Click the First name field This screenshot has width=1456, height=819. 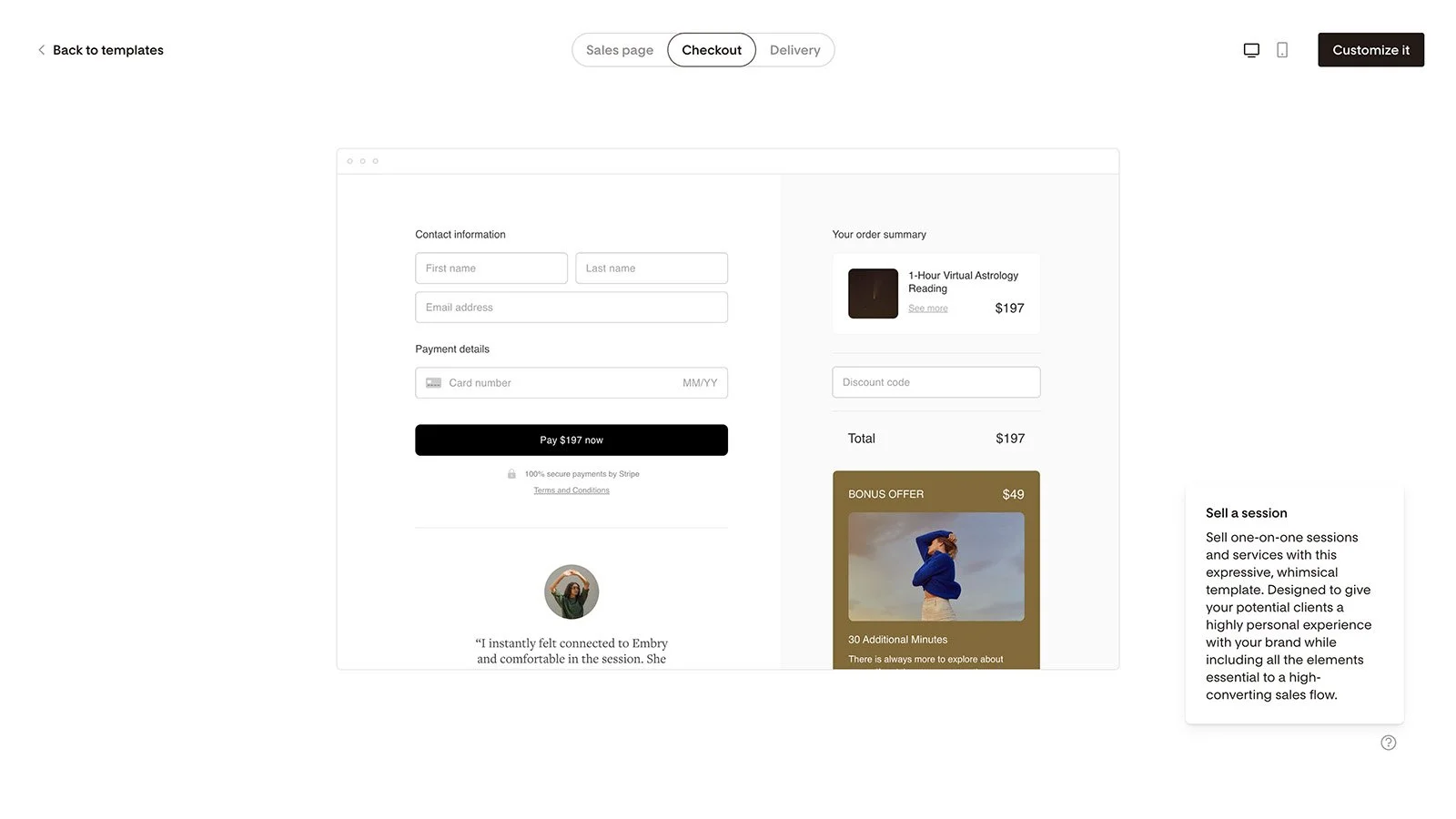(491, 268)
